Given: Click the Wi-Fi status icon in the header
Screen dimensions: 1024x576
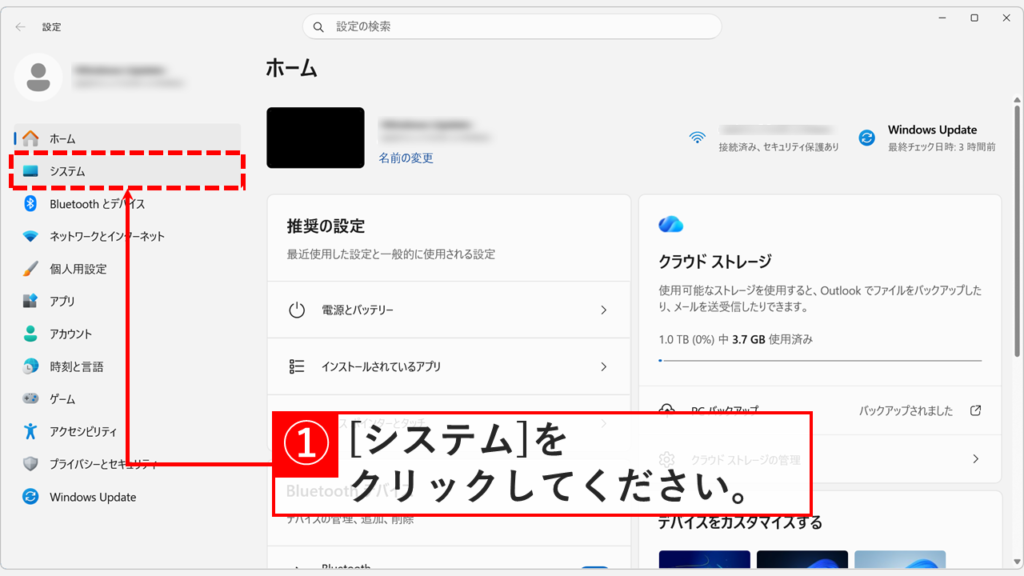Looking at the screenshot, I should (x=698, y=137).
